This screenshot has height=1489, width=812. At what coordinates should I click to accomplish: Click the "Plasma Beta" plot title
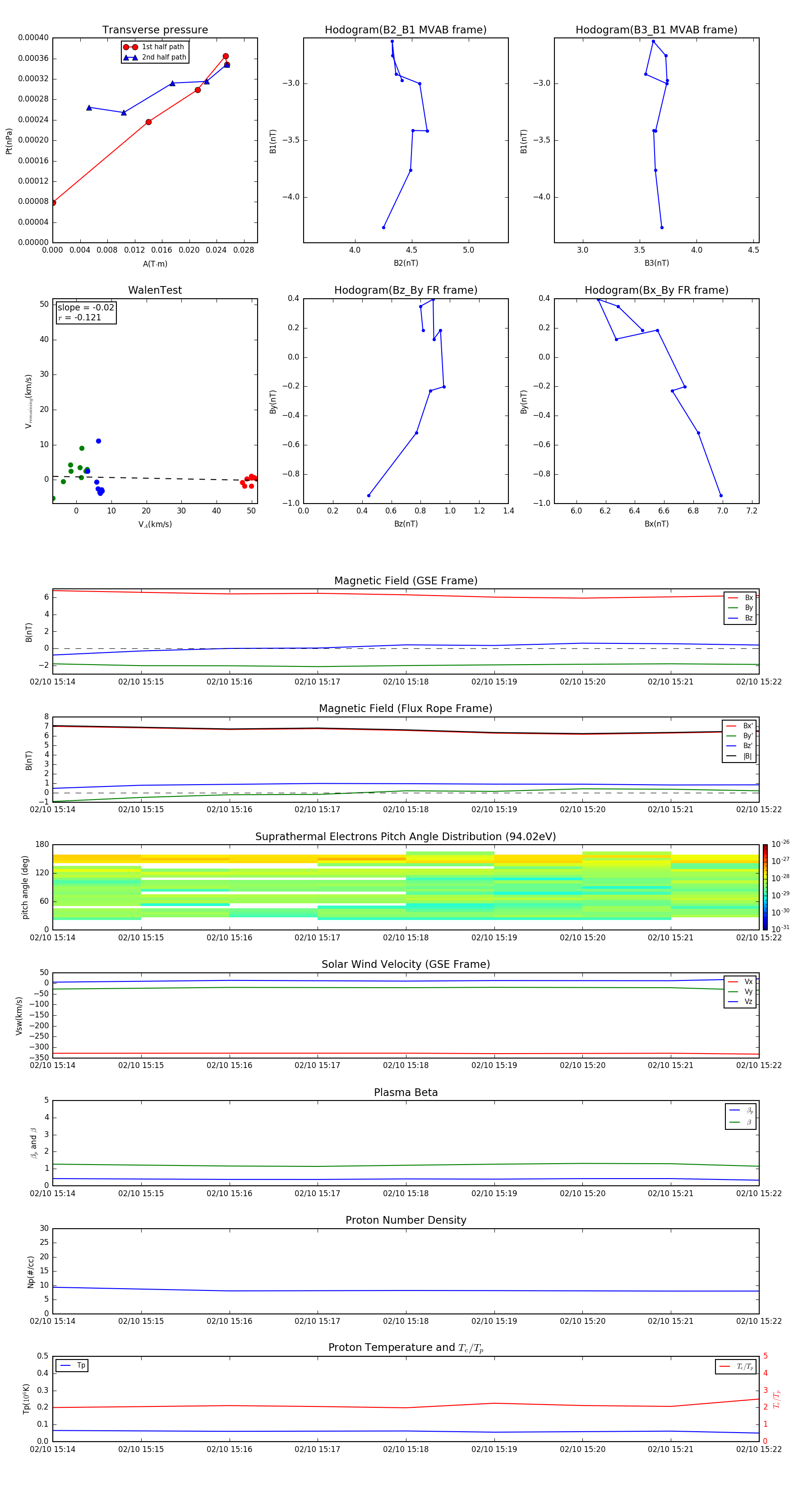(x=406, y=1092)
